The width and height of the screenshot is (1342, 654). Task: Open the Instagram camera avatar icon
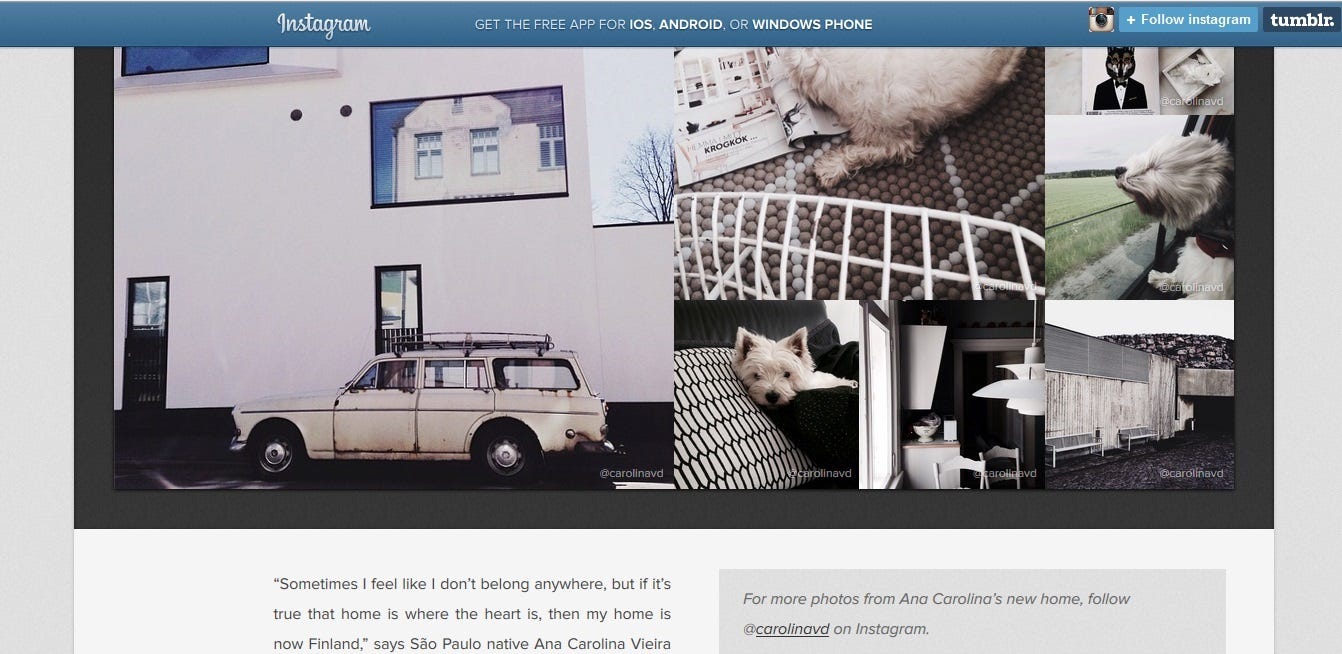(x=1101, y=20)
